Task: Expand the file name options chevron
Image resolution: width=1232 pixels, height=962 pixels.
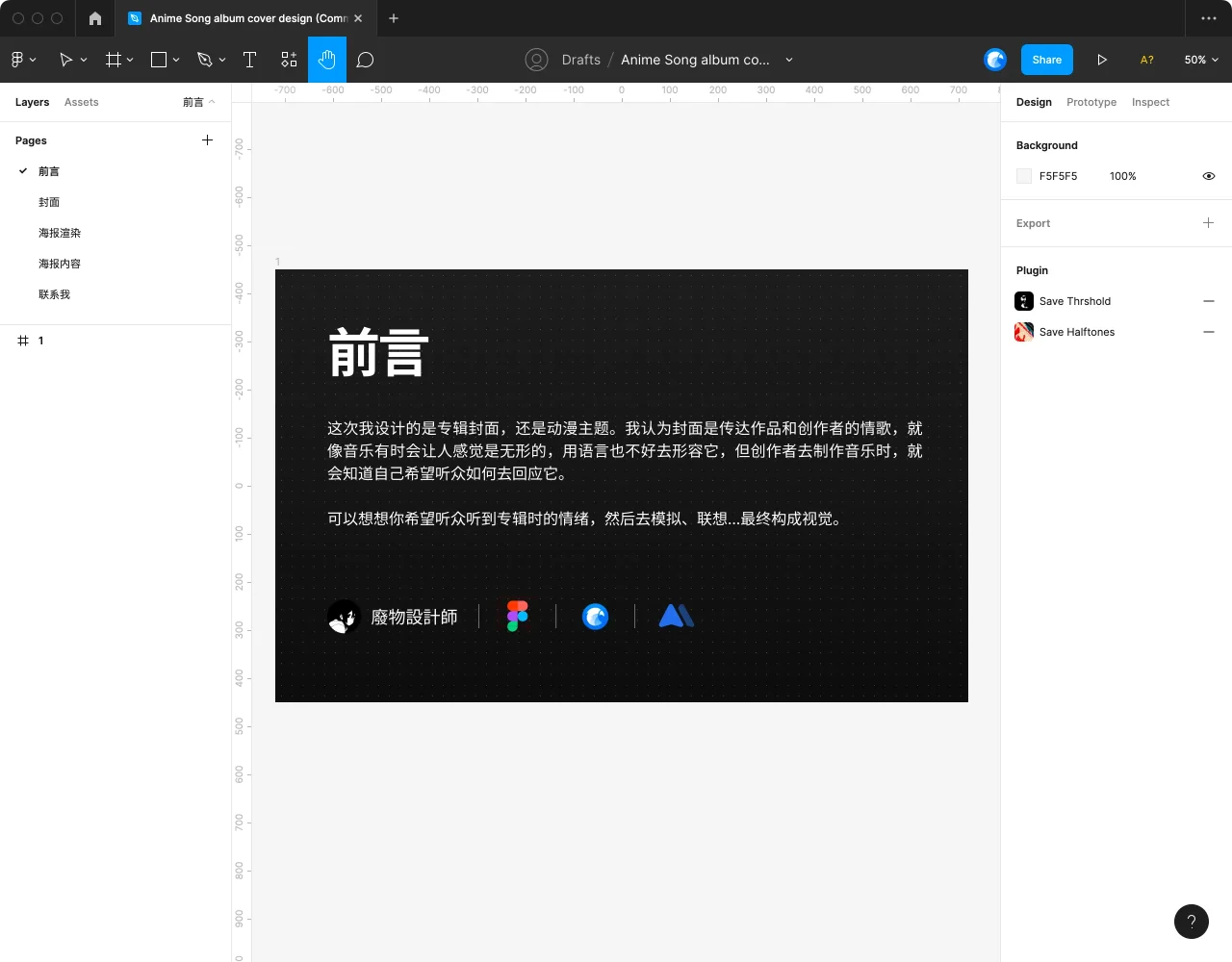Action: (x=789, y=60)
